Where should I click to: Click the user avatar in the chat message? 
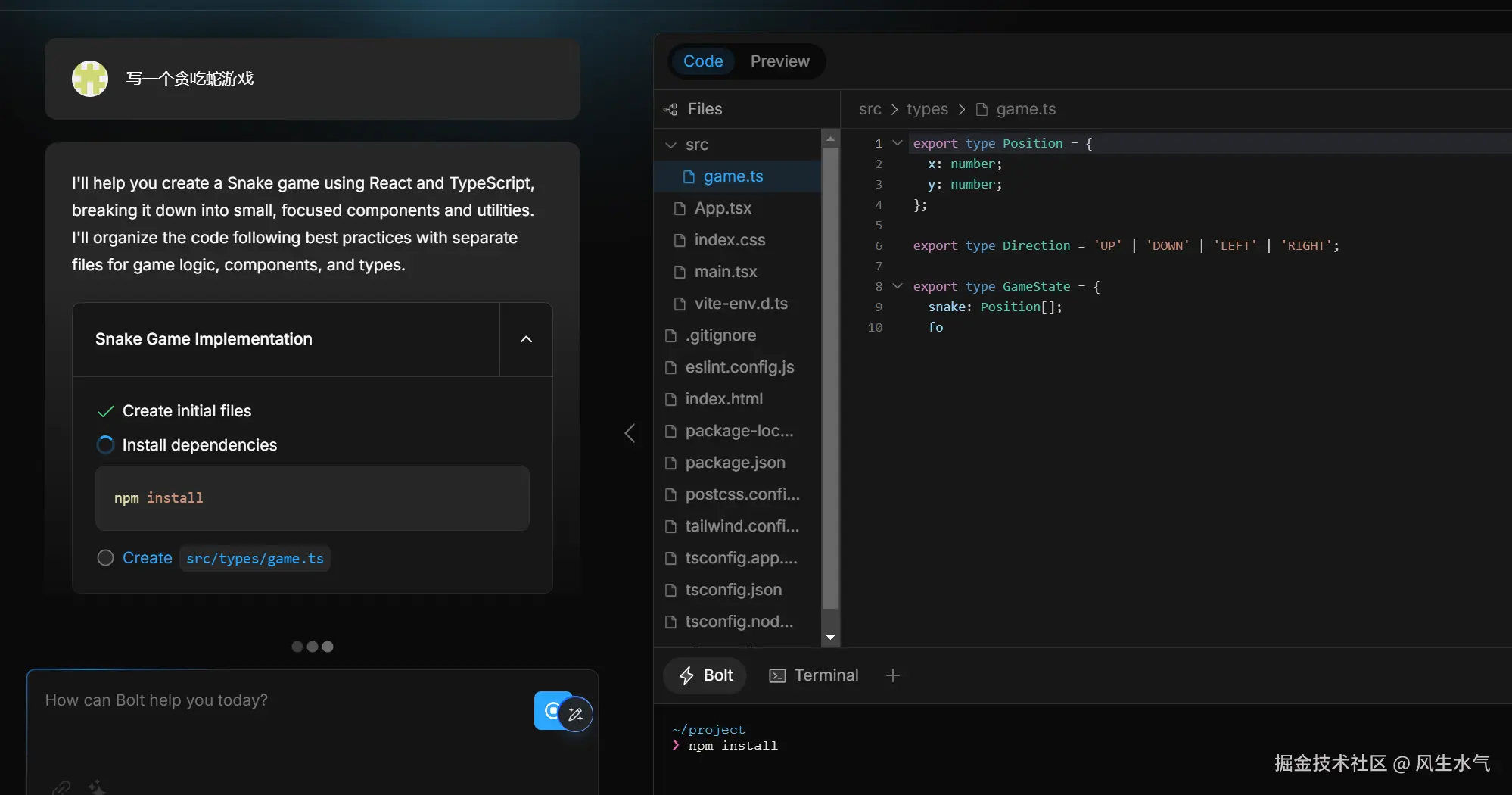(x=90, y=79)
